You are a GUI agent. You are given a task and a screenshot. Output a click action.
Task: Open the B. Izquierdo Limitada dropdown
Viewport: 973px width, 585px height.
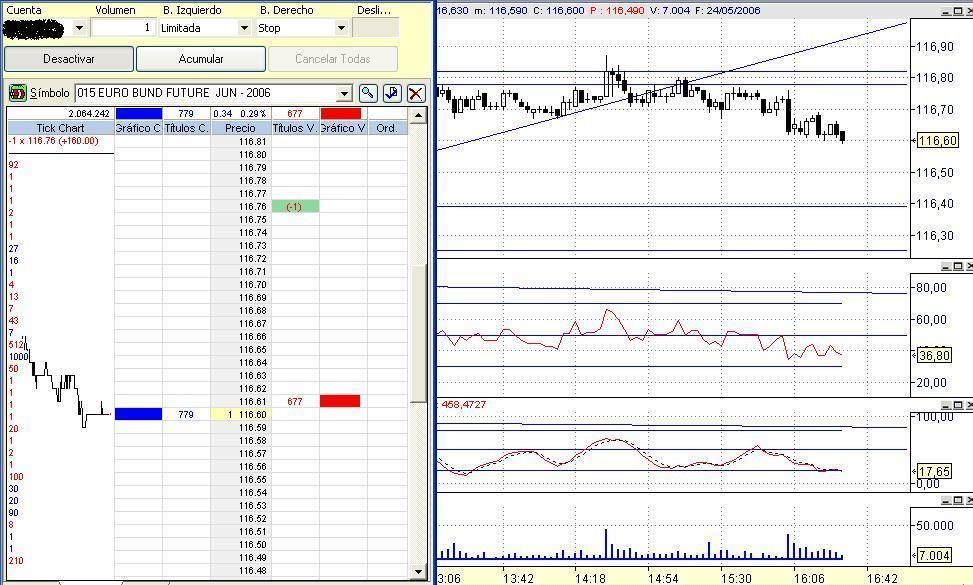[x=244, y=28]
